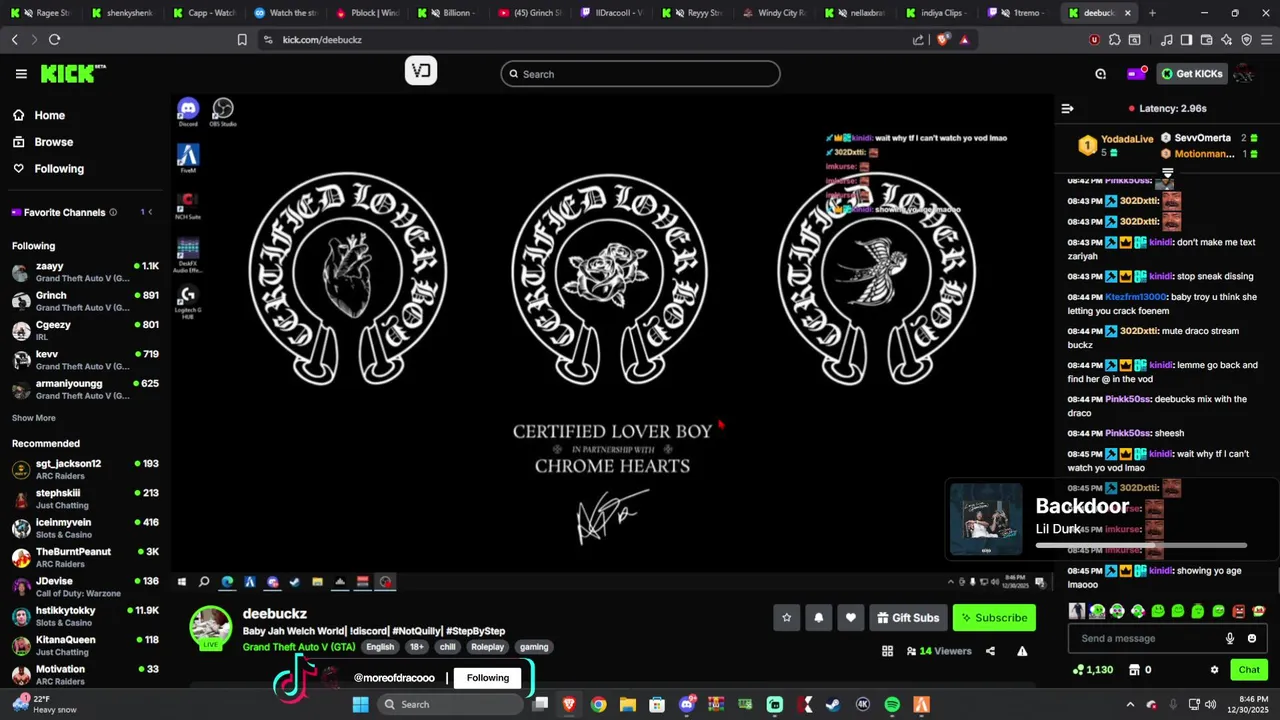1280x720 pixels.
Task: Click the 1,130 channel points icon
Action: pos(1078,670)
